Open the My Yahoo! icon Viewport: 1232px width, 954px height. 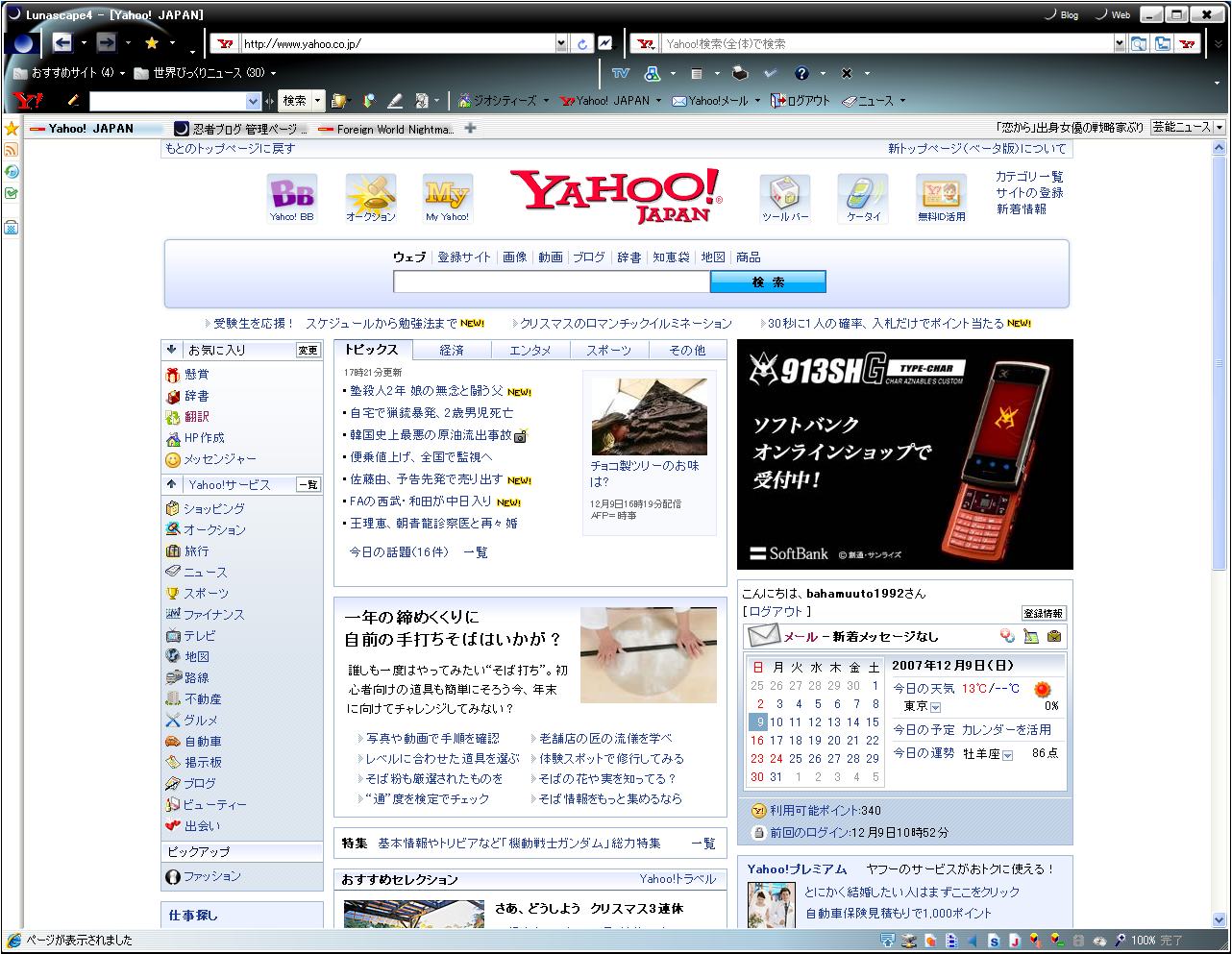pos(447,198)
